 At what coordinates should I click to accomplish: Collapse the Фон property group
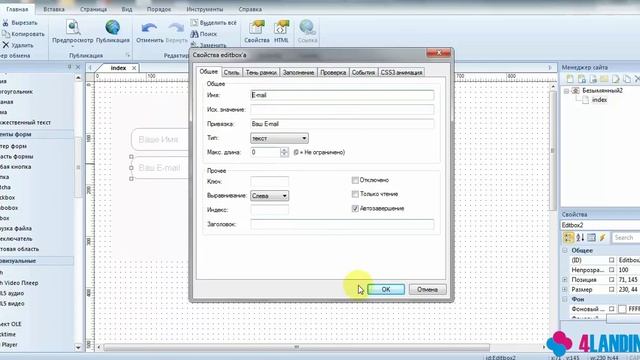click(565, 299)
